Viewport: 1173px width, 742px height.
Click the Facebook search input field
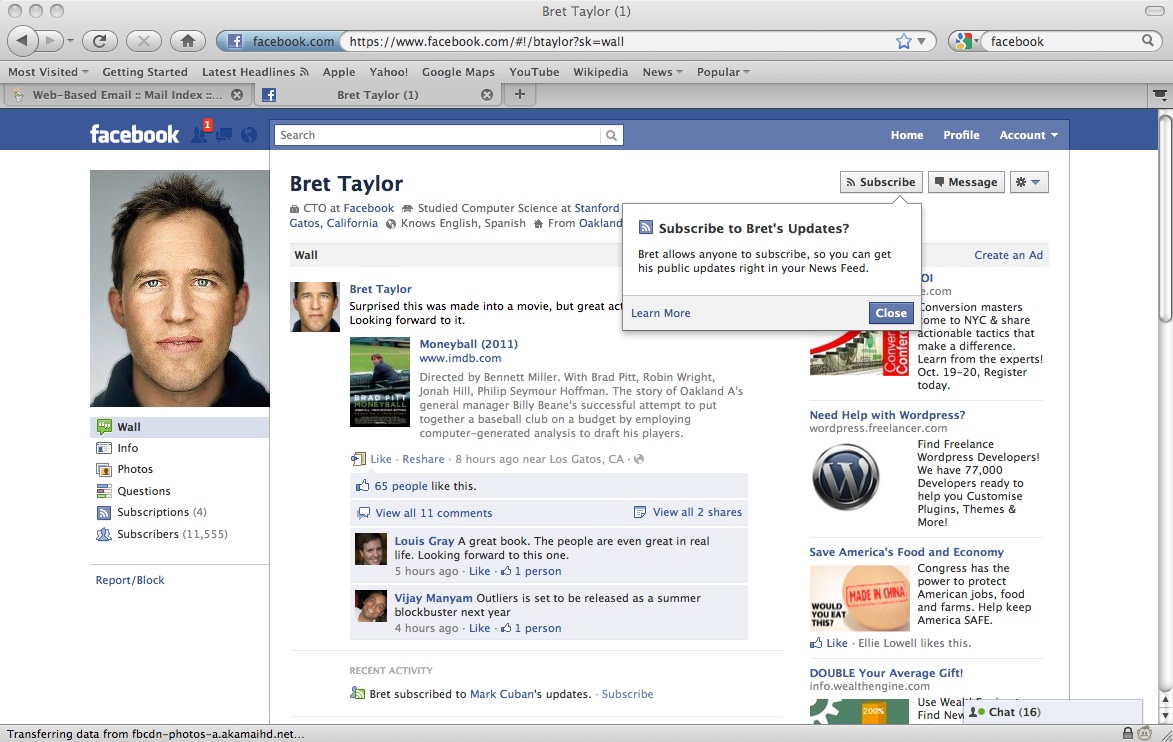coord(440,135)
